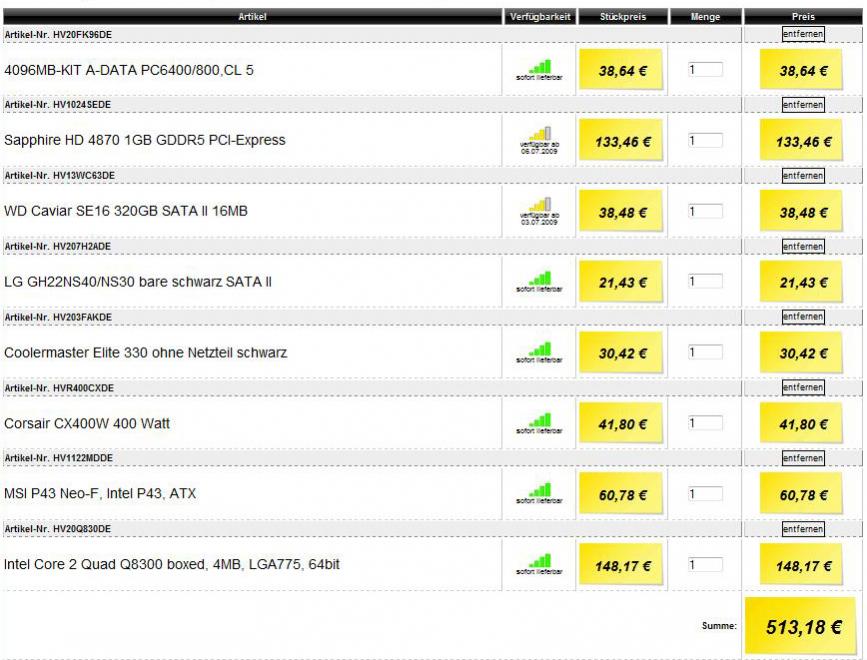Click row total '38,64 €' in the Preis column
Image resolution: width=867 pixels, height=660 pixels.
(802, 70)
